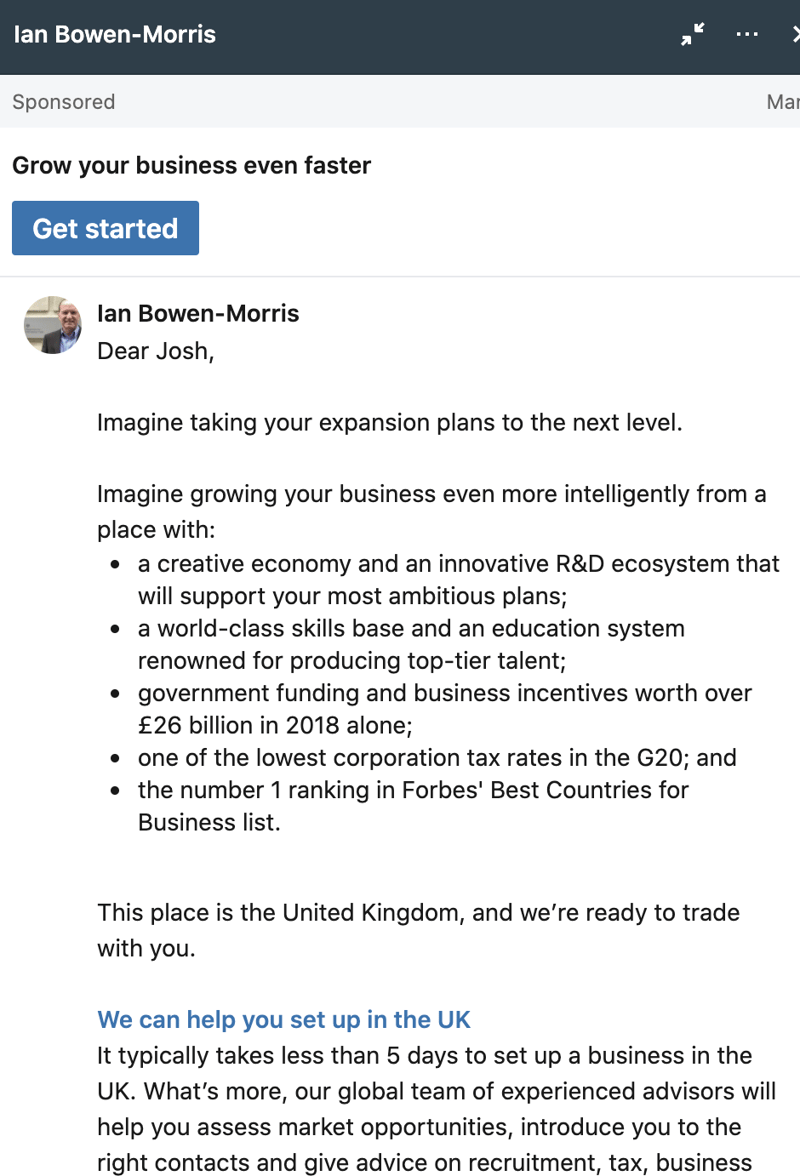Select the line 'Imagine taking your expansion plans'
The width and height of the screenshot is (800, 1176).
click(388, 422)
